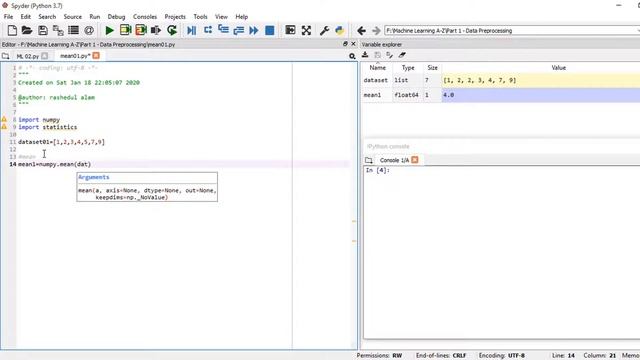Select the dataset variable row
640x360 pixels.
coord(501,80)
